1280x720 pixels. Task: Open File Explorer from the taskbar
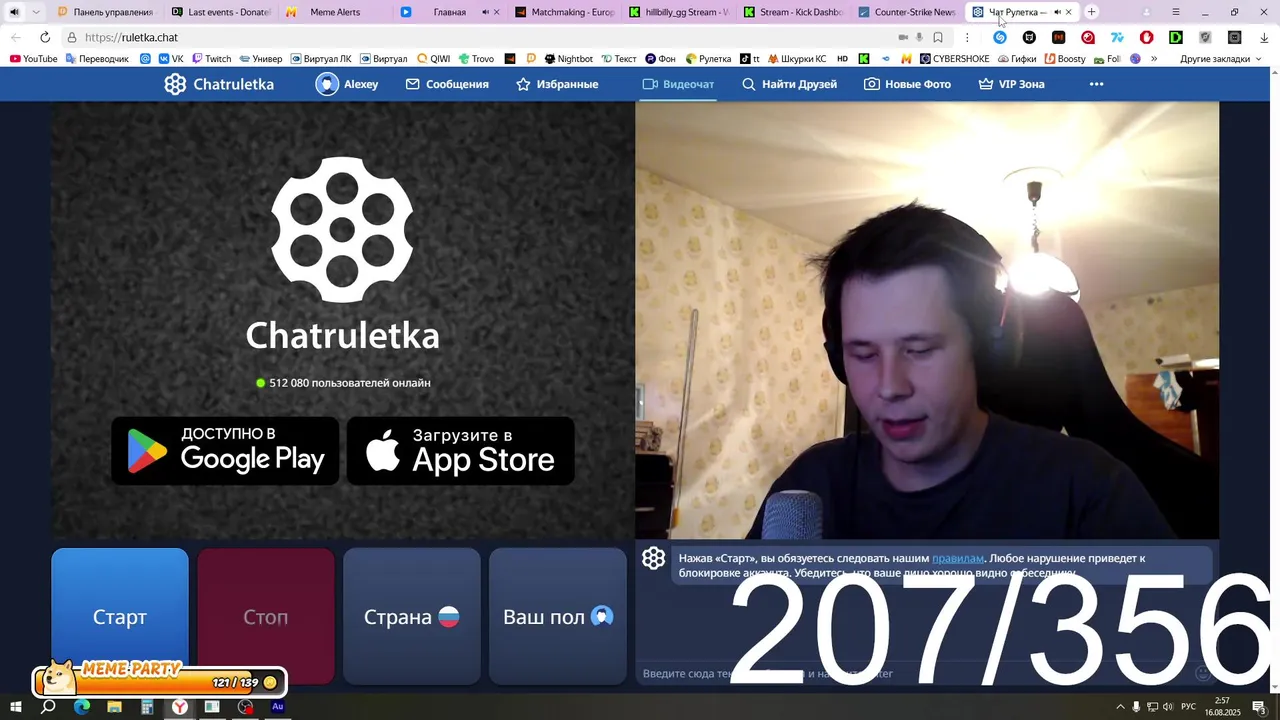114,707
